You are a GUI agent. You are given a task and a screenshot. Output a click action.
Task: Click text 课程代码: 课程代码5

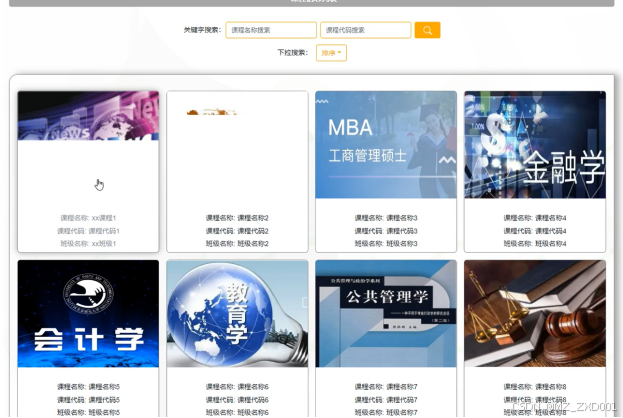tap(88, 400)
